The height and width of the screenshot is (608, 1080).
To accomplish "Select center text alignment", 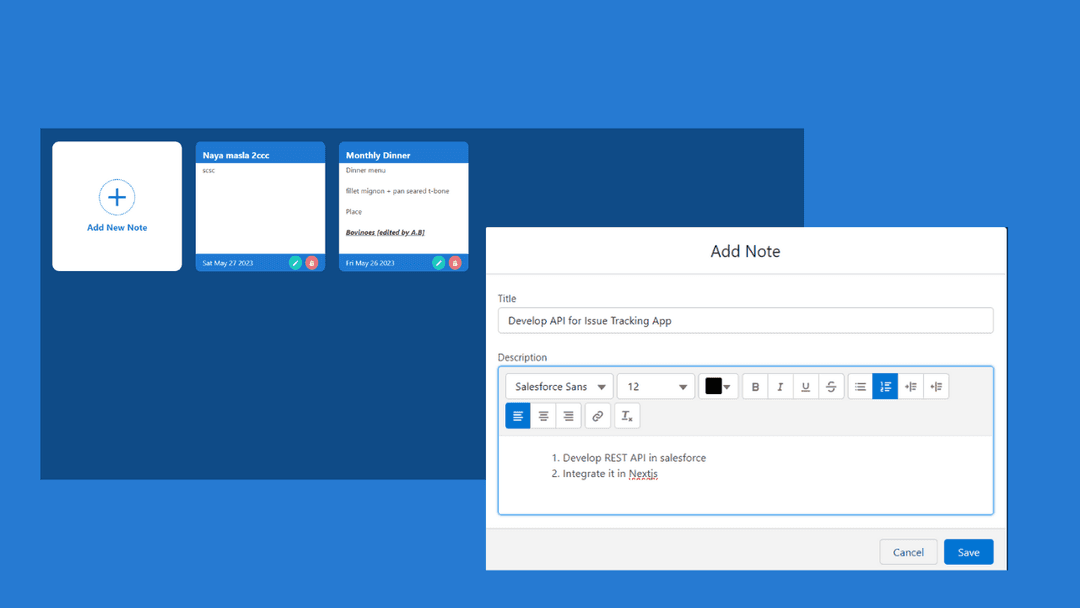I will click(543, 416).
